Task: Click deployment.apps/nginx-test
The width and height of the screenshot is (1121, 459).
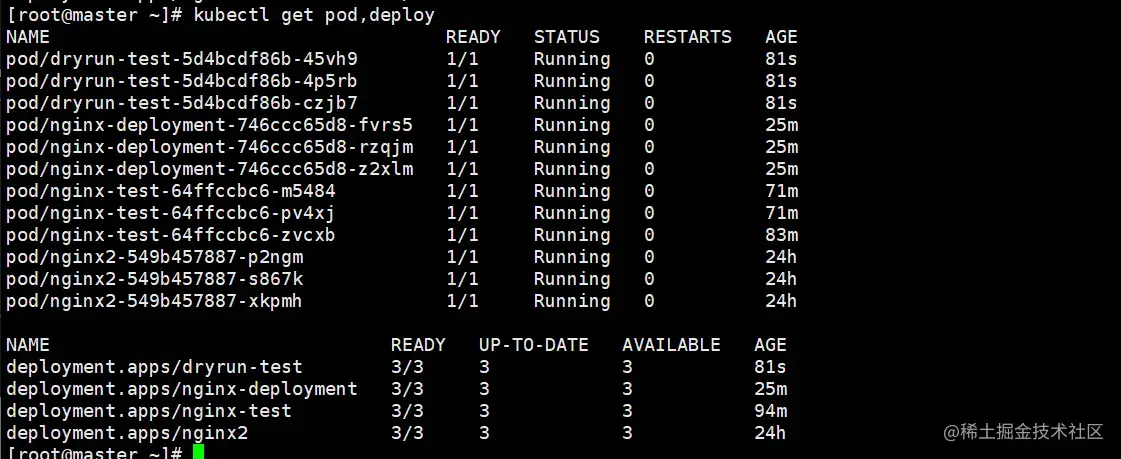Action: (149, 411)
